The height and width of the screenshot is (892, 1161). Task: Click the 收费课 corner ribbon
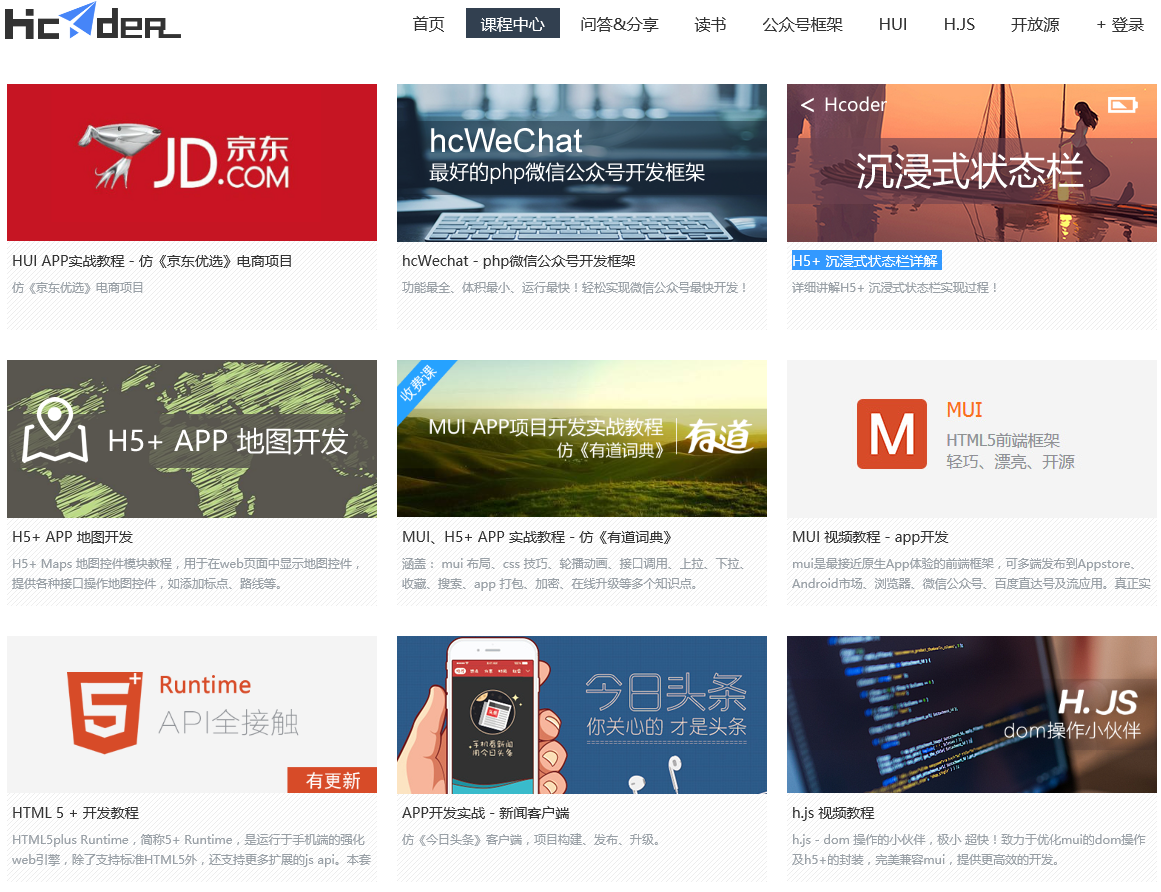click(419, 382)
